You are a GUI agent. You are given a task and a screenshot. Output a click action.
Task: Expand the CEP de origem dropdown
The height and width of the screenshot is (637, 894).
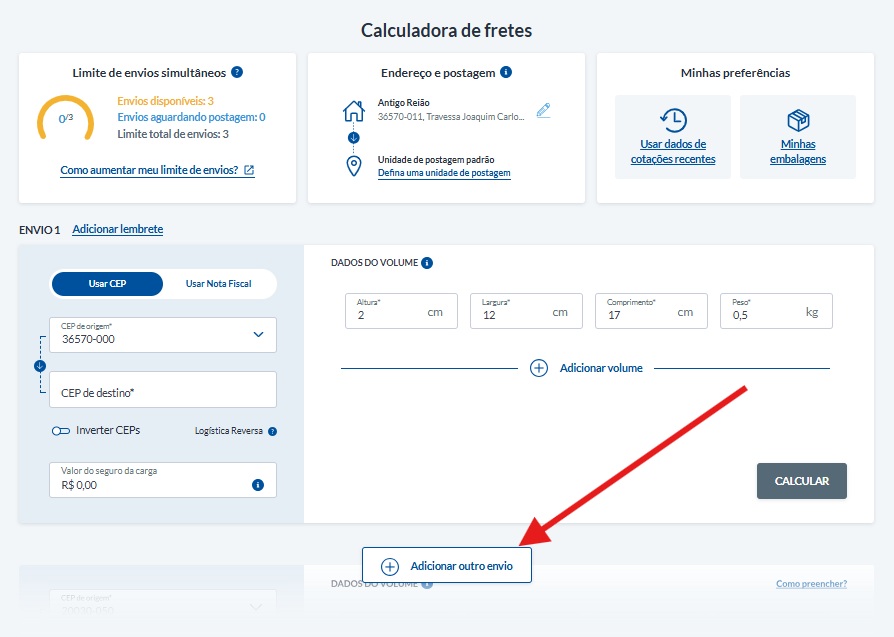(x=258, y=335)
